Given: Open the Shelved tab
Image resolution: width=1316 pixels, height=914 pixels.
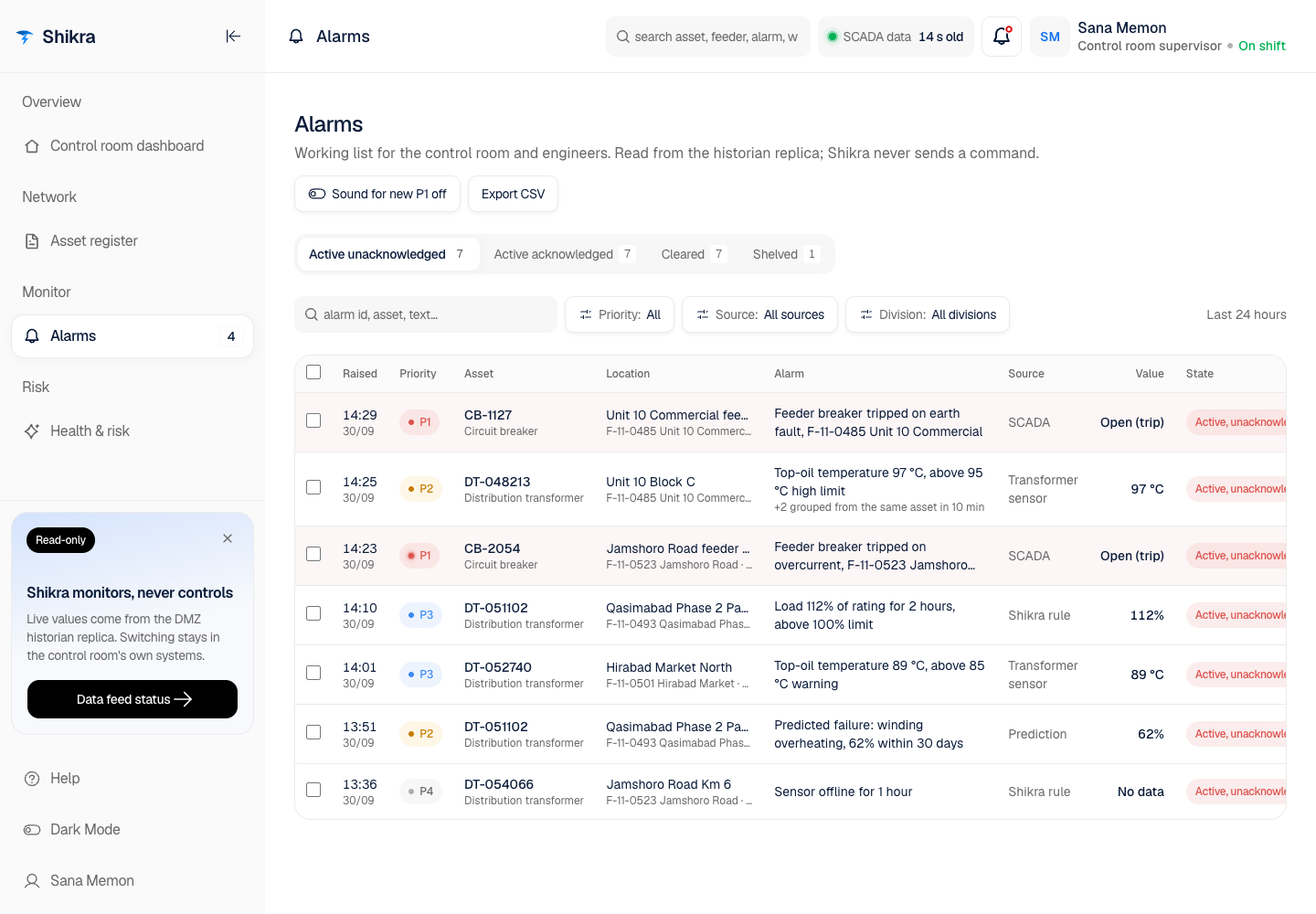Looking at the screenshot, I should tap(786, 254).
